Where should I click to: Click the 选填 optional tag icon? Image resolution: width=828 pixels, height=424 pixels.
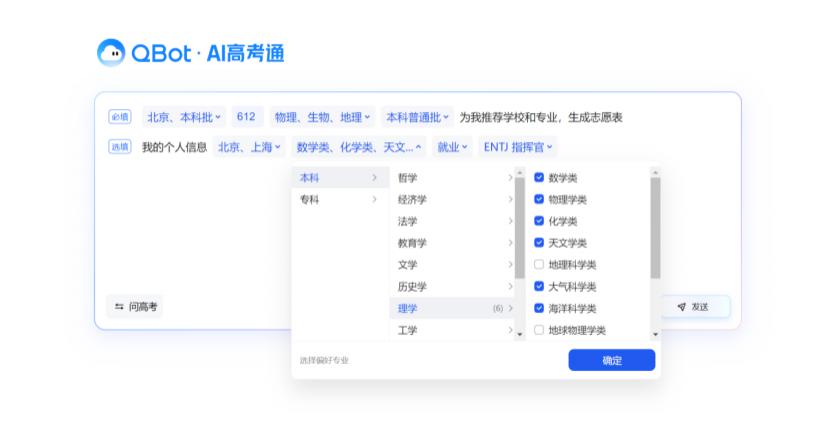120,147
